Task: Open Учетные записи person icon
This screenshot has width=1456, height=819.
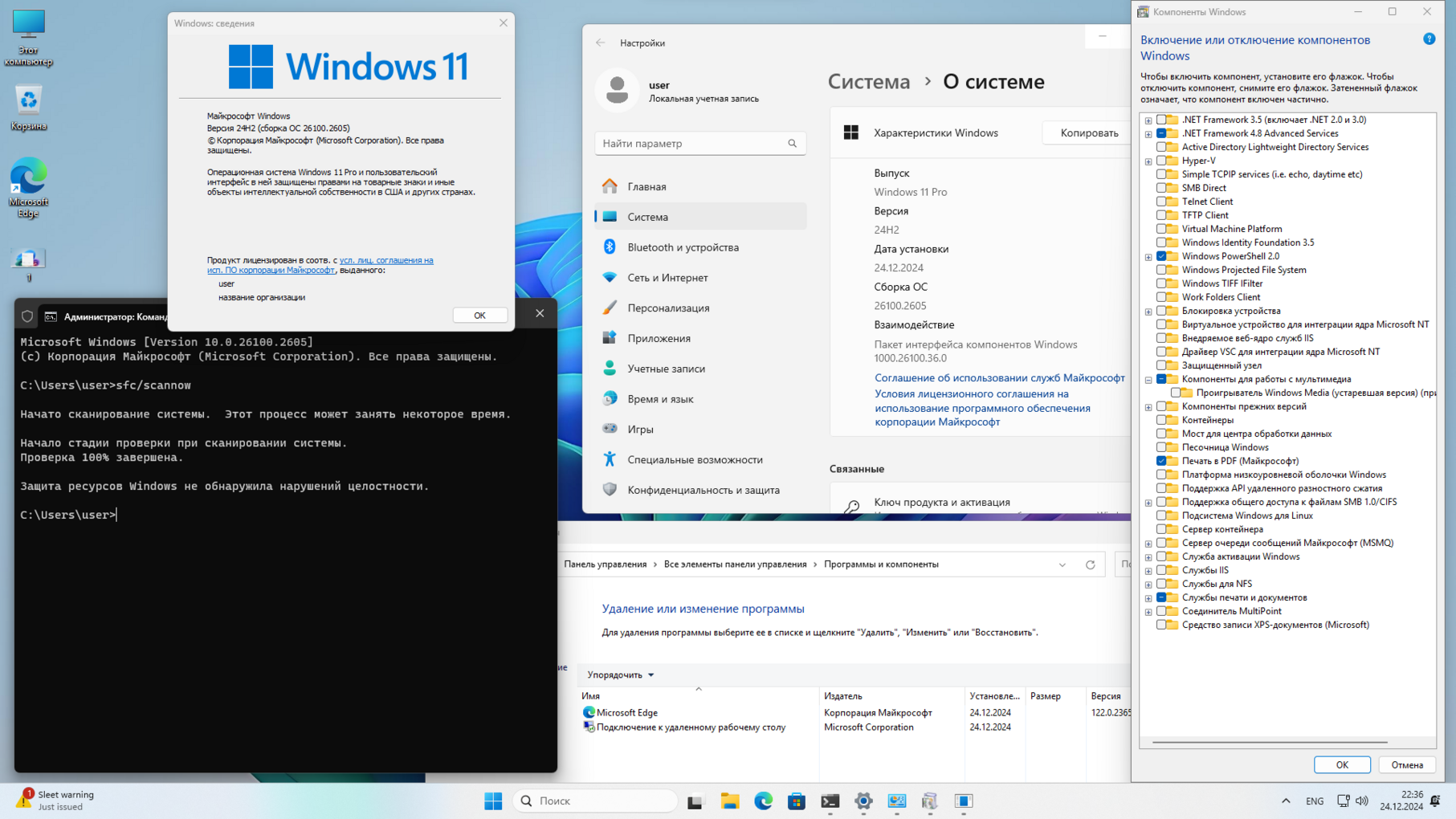Action: [610, 369]
